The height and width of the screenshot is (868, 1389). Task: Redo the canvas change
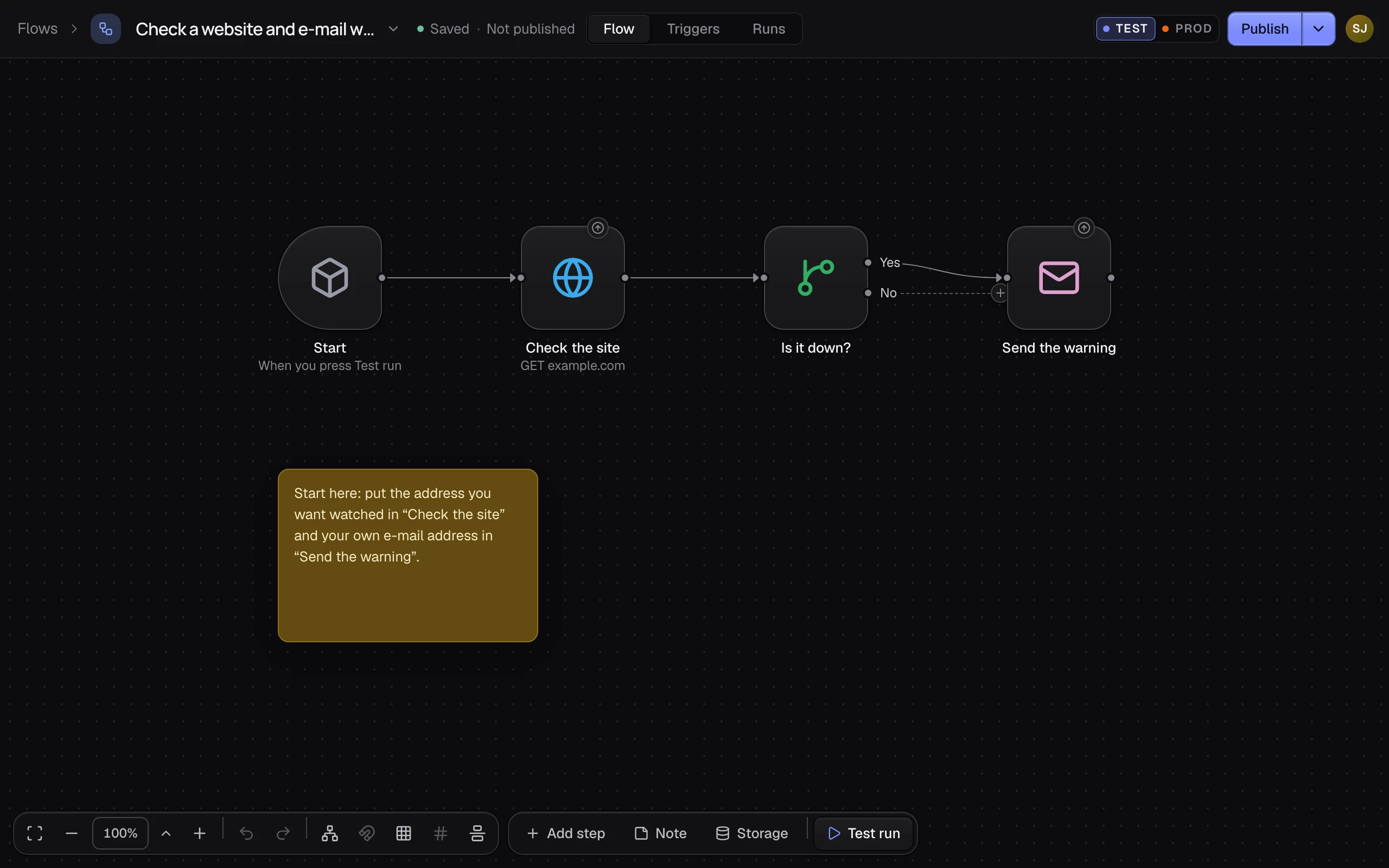(283, 833)
